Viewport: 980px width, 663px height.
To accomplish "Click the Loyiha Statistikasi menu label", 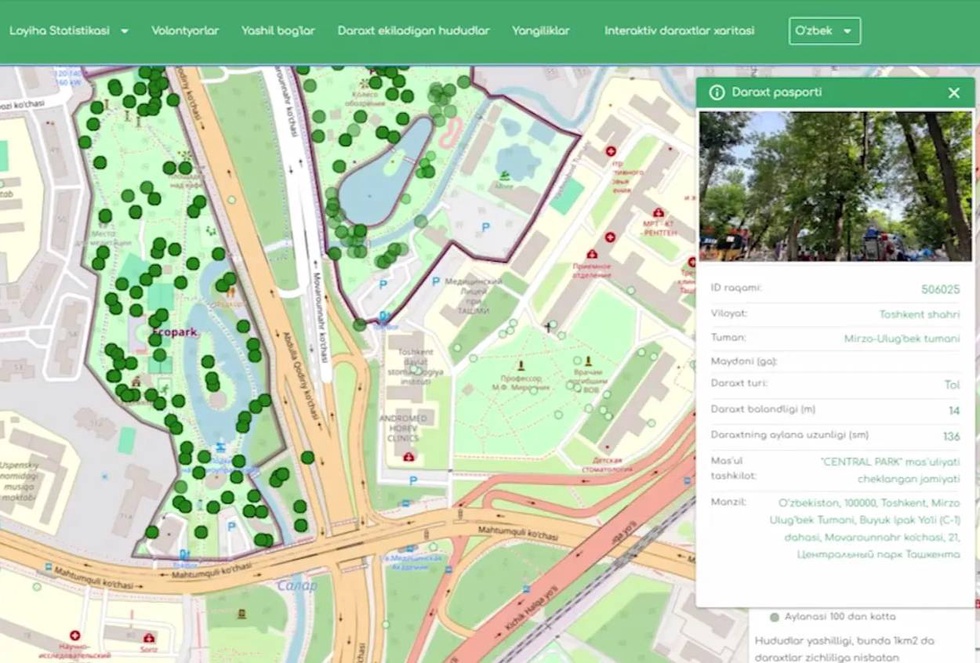I will pos(60,31).
